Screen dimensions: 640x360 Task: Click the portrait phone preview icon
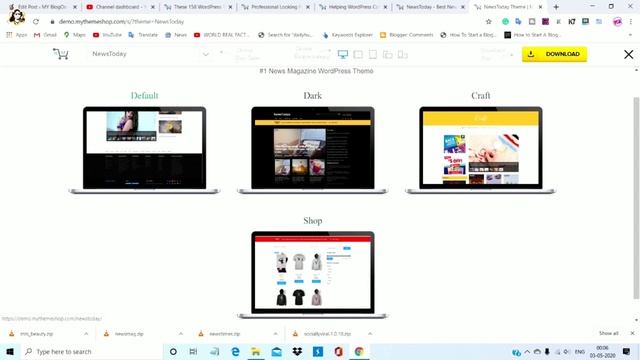tap(402, 54)
